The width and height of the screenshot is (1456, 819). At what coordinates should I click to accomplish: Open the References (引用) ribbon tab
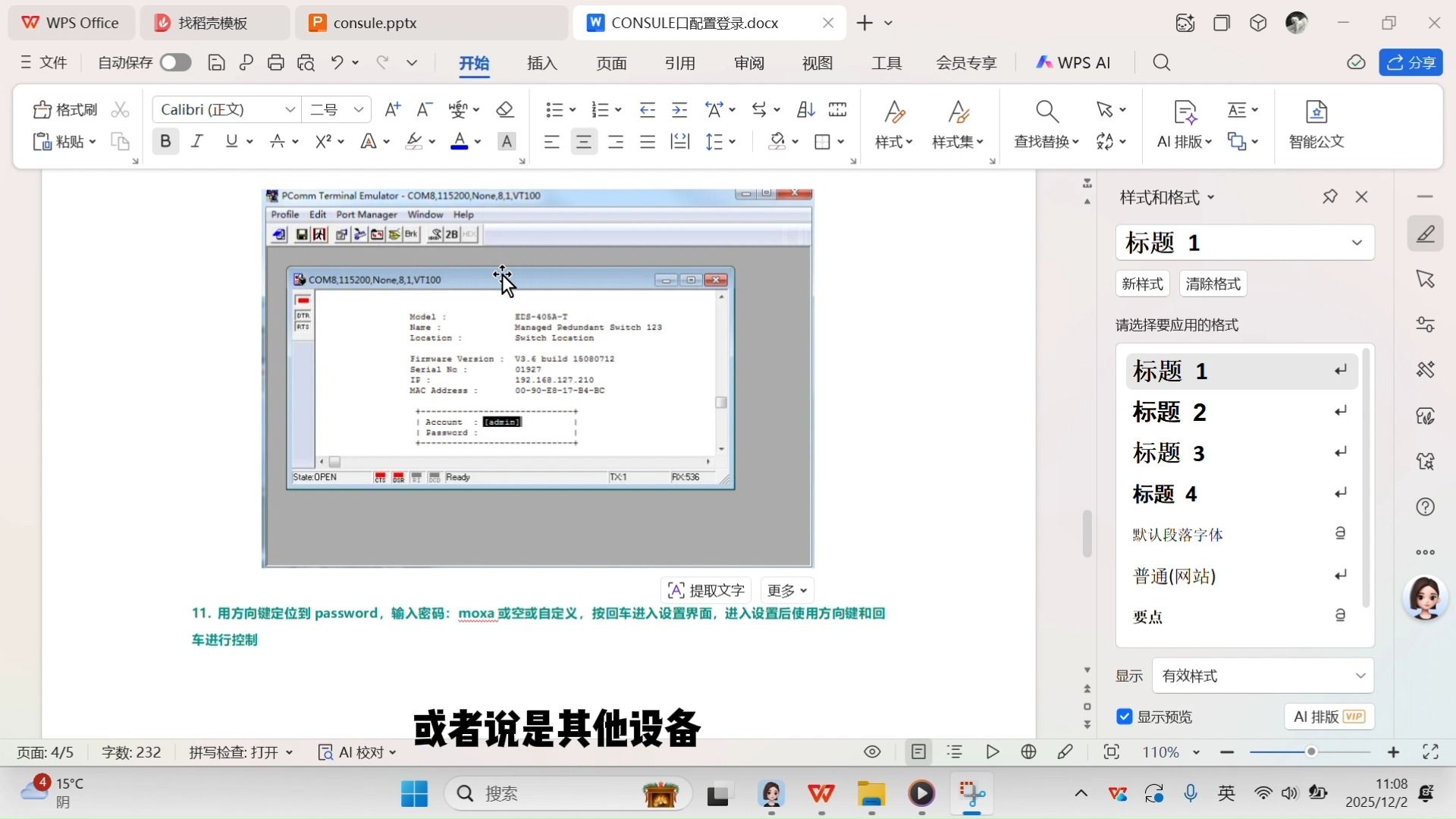tap(680, 63)
